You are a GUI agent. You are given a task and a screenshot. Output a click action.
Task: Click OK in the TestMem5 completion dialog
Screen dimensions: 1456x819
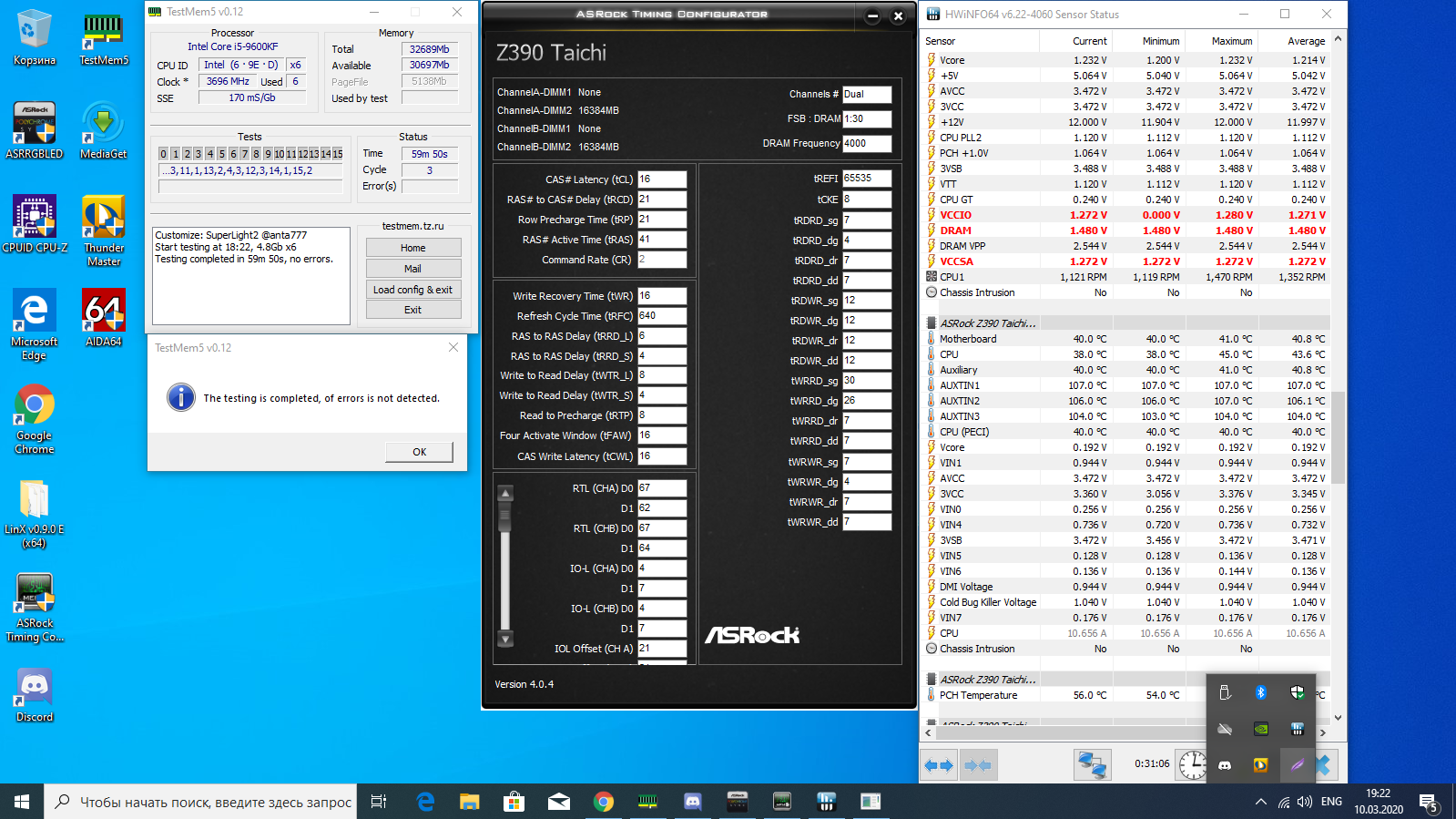click(419, 452)
